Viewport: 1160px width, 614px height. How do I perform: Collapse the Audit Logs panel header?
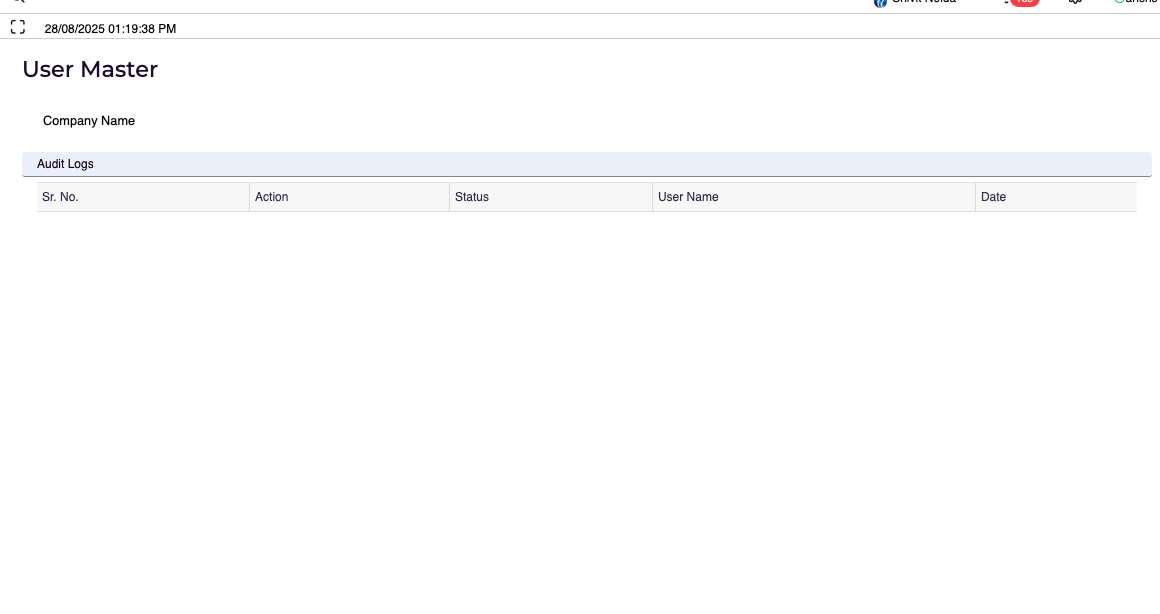pos(586,164)
